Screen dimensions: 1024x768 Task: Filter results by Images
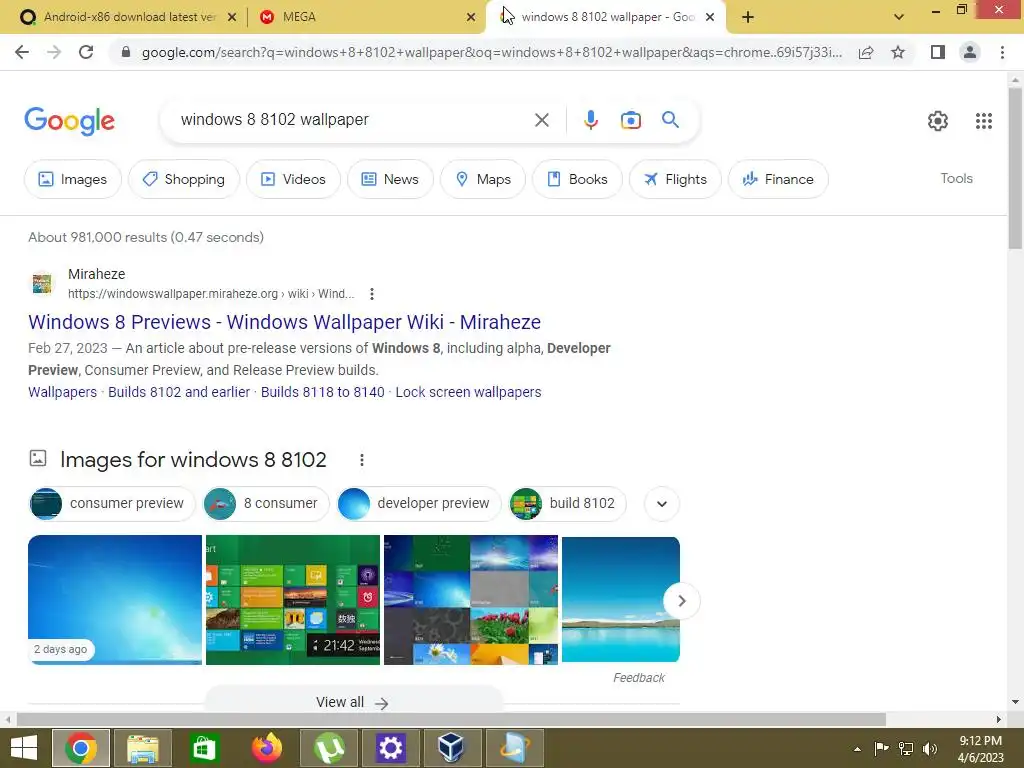coord(72,179)
